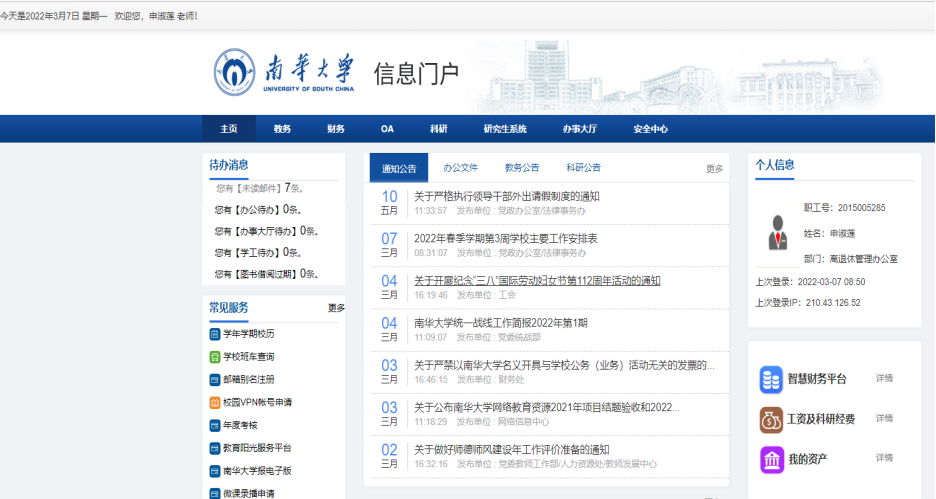
Task: Click the 邮箱别名注册 service icon
Action: (x=214, y=380)
